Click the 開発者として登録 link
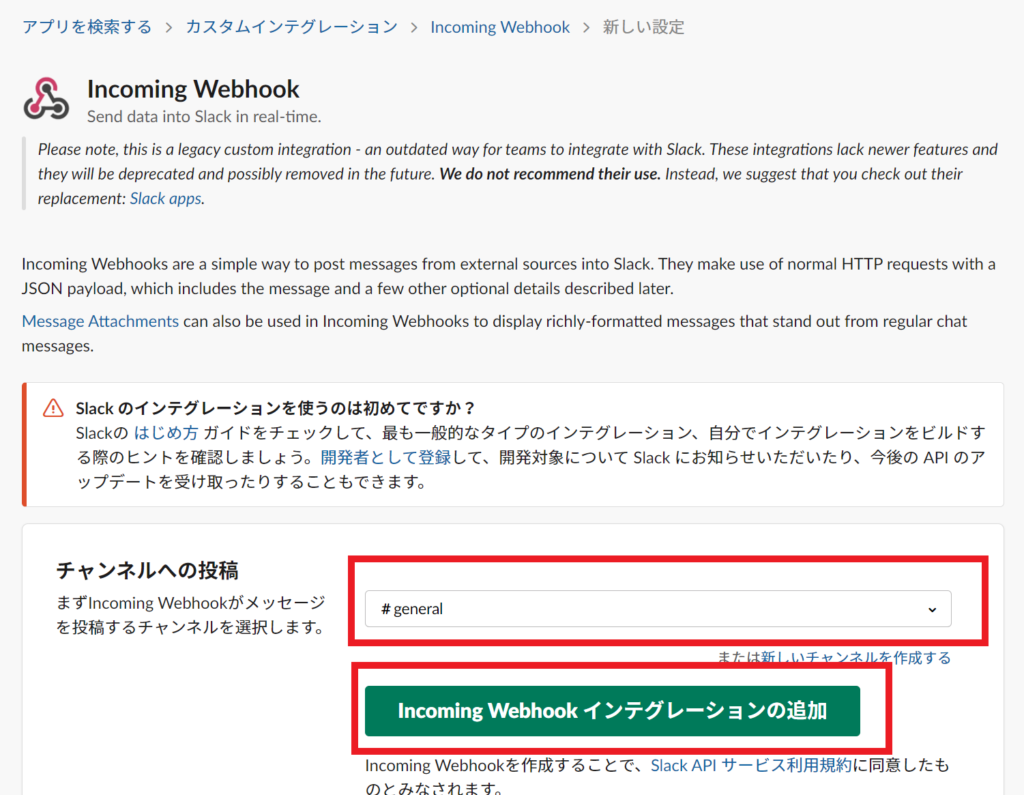The width and height of the screenshot is (1024, 795). pyautogui.click(x=385, y=457)
